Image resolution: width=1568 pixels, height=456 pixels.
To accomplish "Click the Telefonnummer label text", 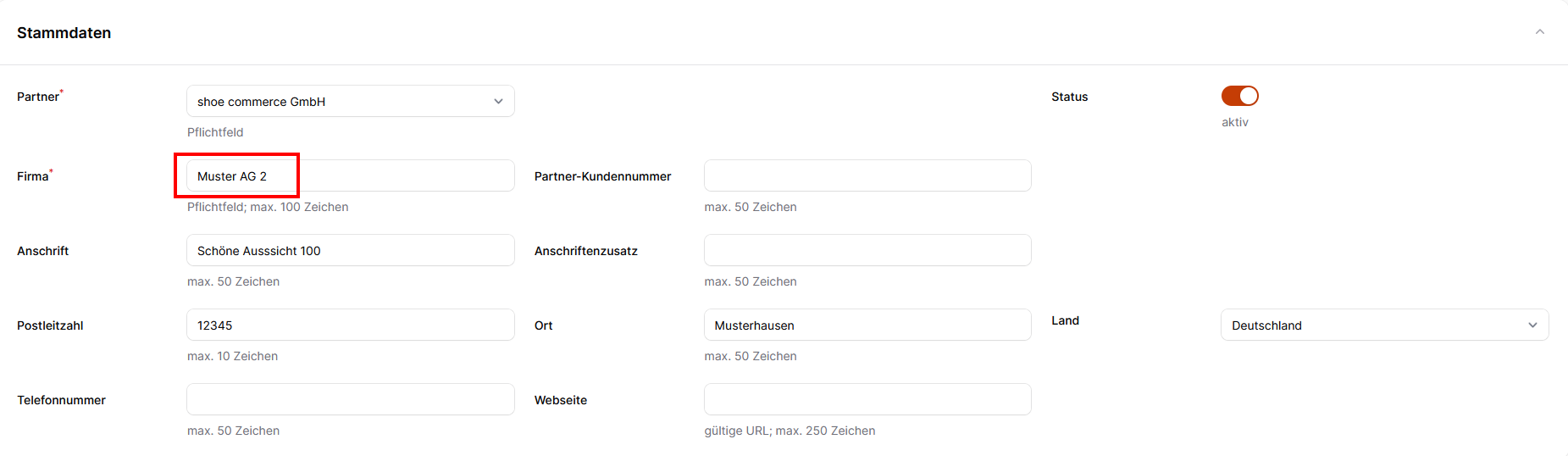I will coord(61,400).
